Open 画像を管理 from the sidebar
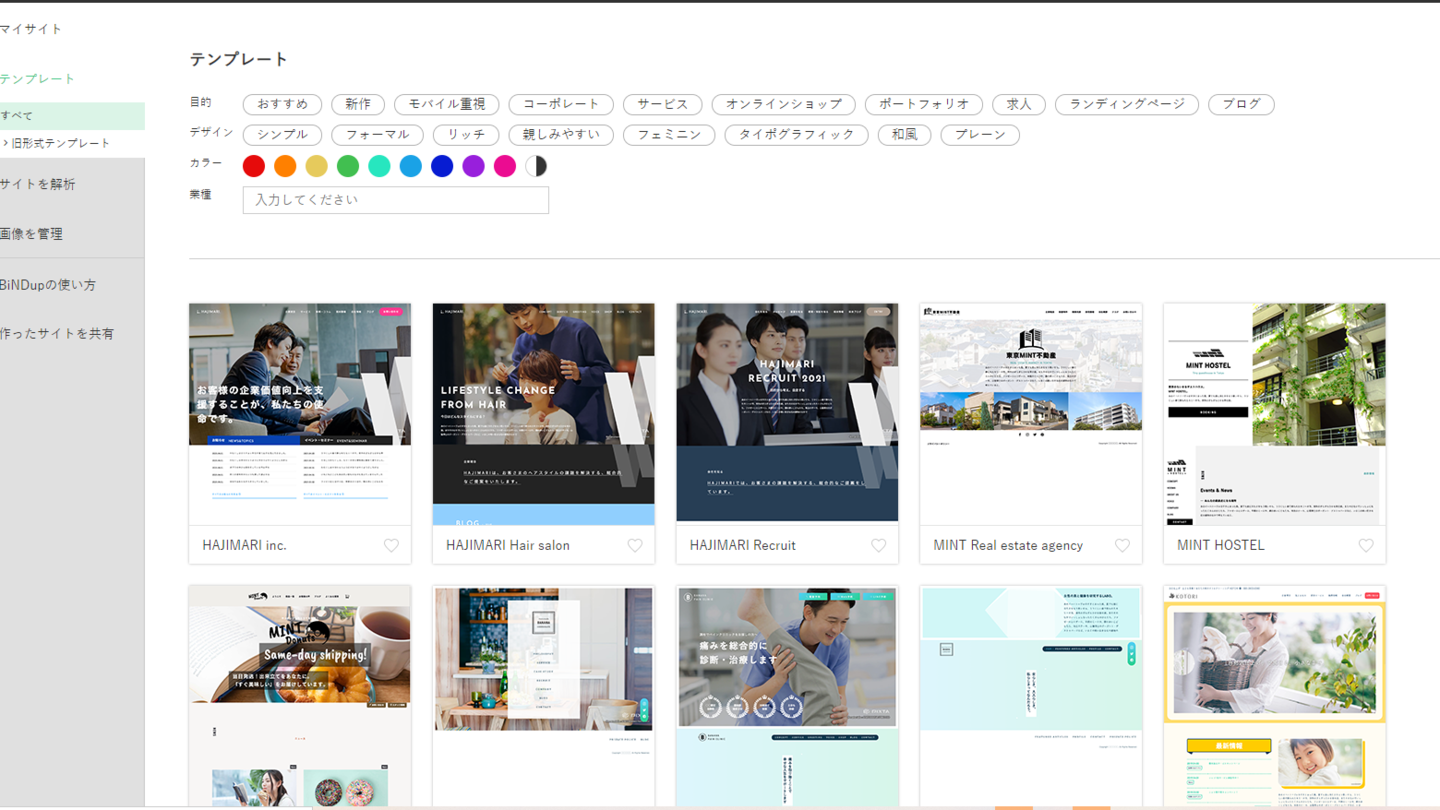 [x=31, y=234]
